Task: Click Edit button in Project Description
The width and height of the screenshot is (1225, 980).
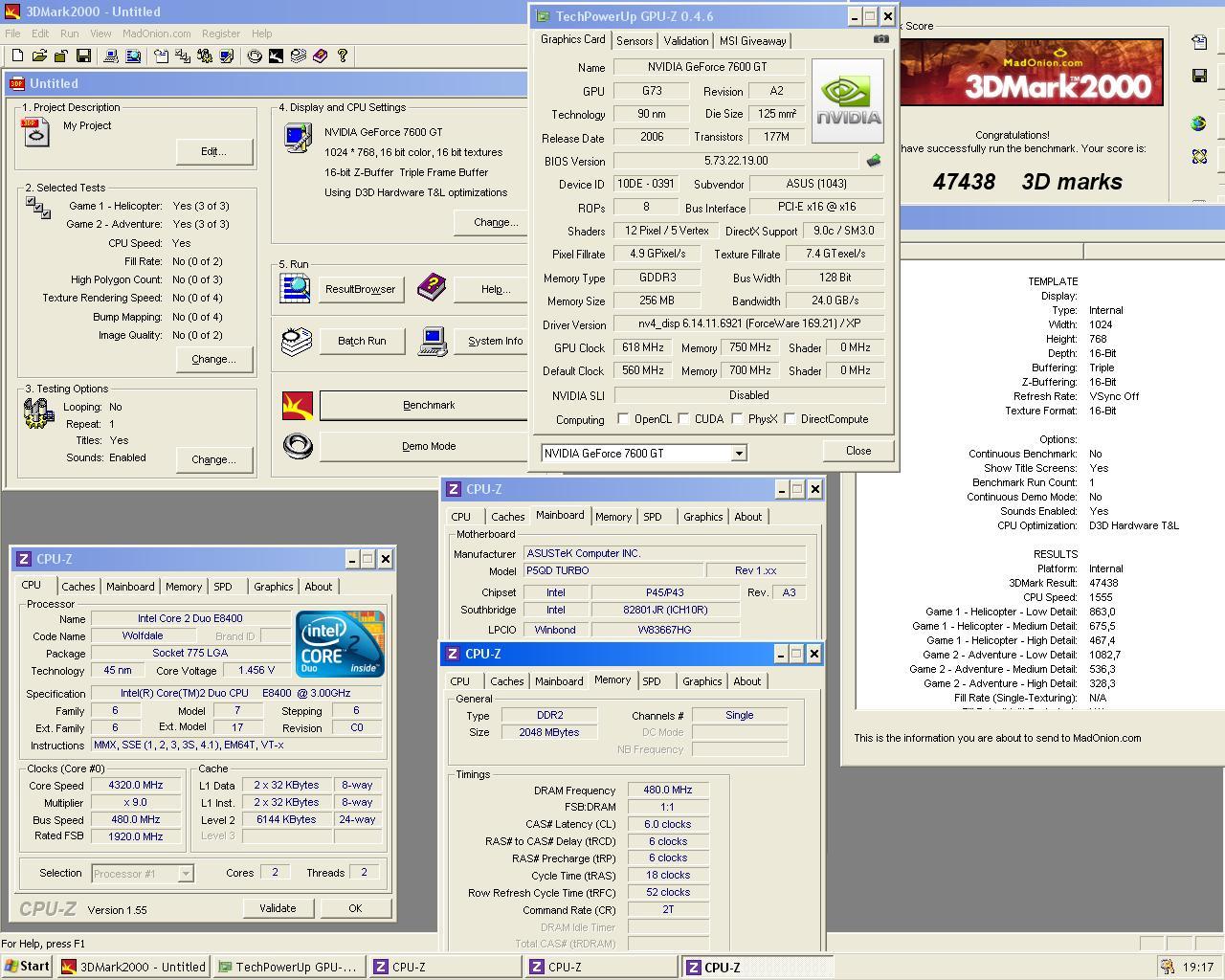Action: click(214, 151)
